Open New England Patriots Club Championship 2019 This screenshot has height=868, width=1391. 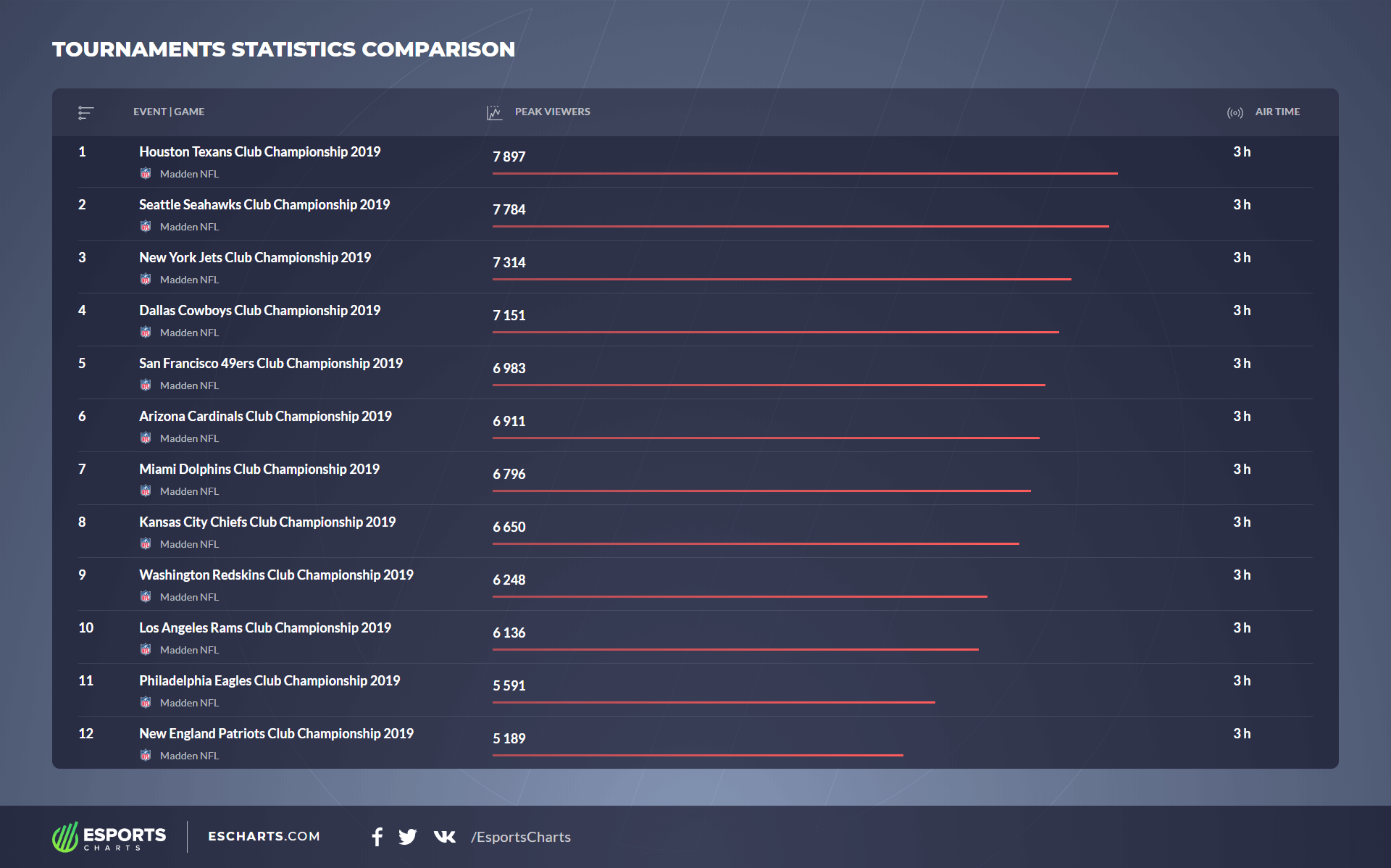276,733
